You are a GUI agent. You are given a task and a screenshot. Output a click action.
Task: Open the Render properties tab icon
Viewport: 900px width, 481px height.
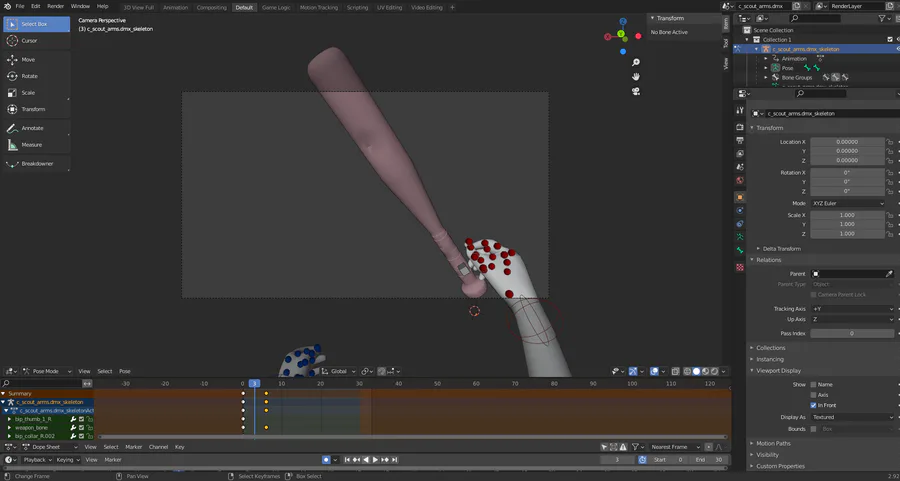(740, 127)
